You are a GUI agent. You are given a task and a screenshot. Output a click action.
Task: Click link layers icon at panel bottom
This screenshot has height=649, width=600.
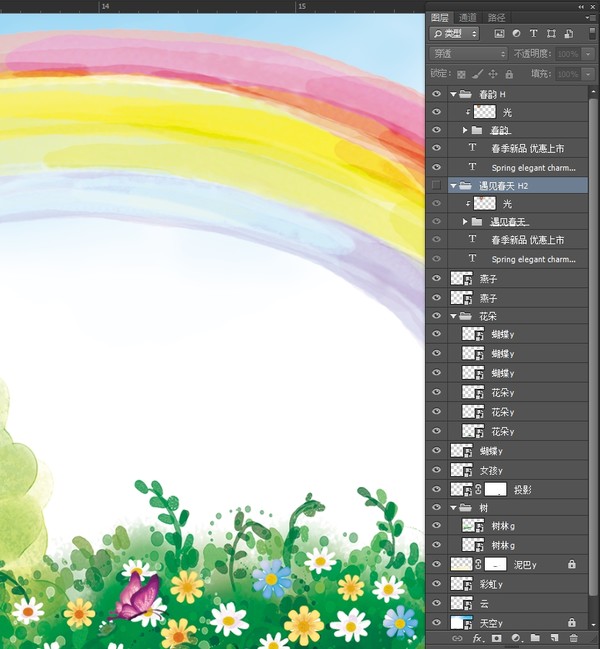click(x=457, y=638)
